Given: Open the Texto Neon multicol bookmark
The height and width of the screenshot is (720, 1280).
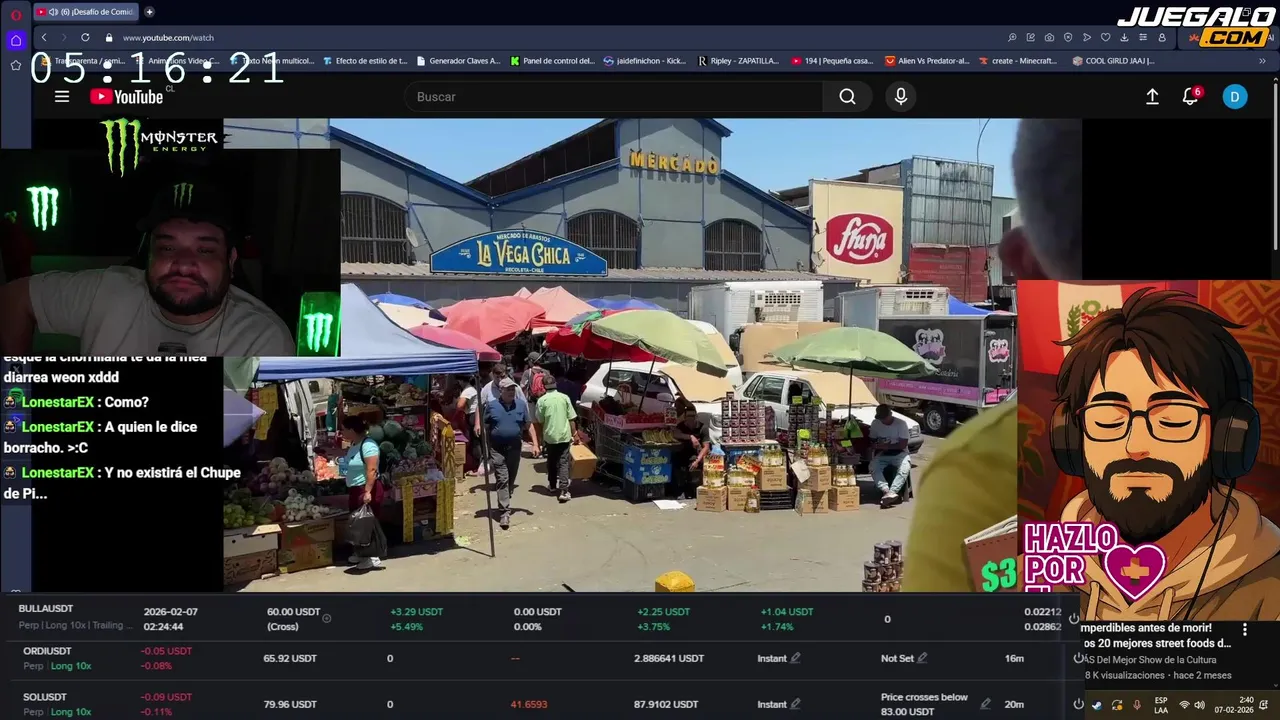Looking at the screenshot, I should tap(271, 60).
